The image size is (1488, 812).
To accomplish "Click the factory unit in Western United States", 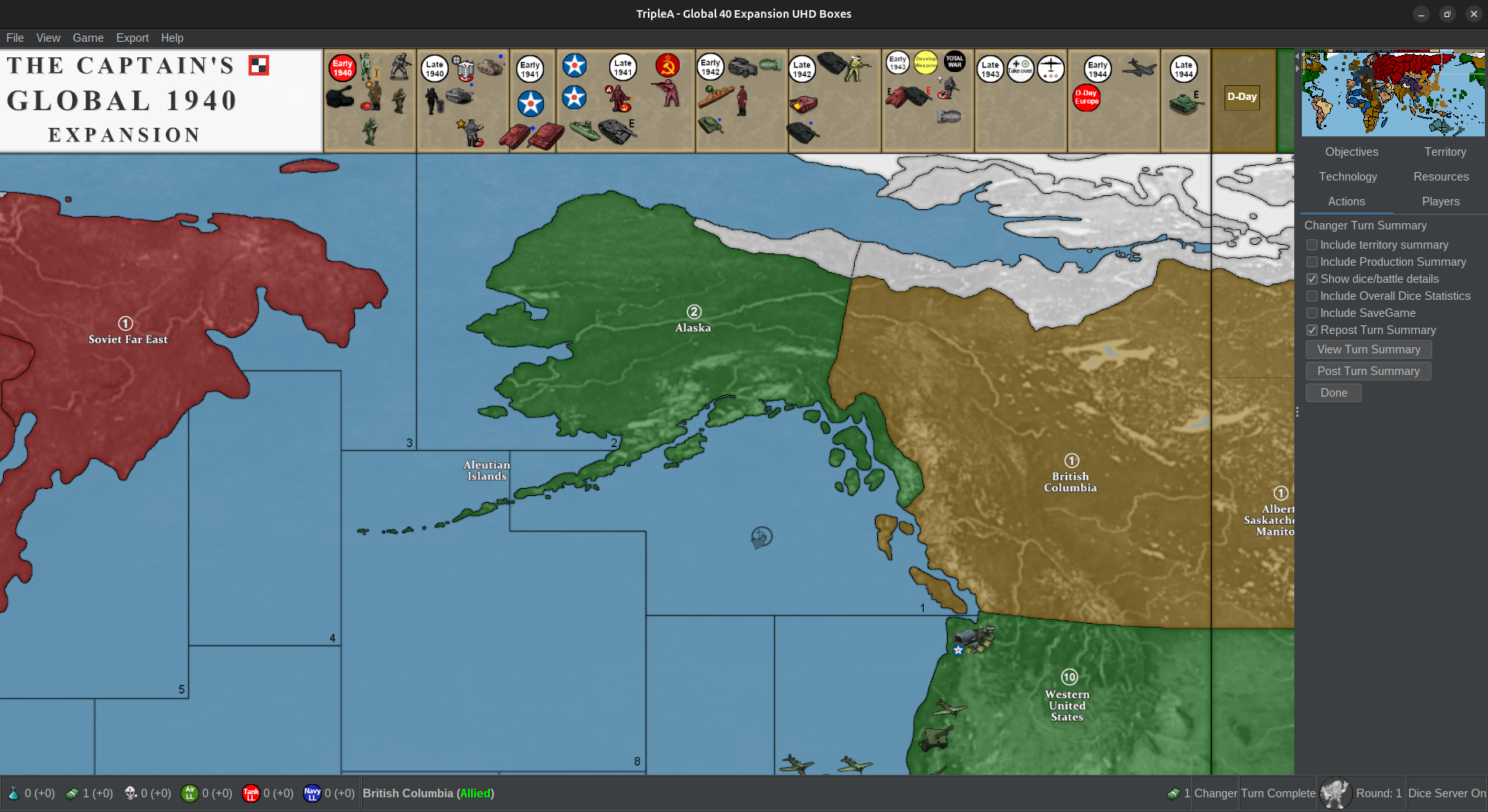I will [973, 639].
